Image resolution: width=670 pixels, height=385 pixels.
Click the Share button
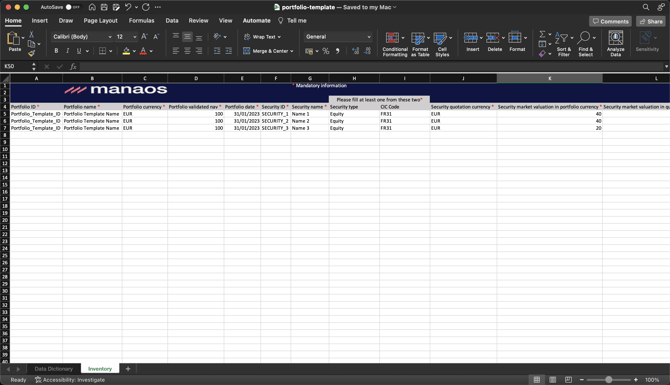click(x=651, y=21)
